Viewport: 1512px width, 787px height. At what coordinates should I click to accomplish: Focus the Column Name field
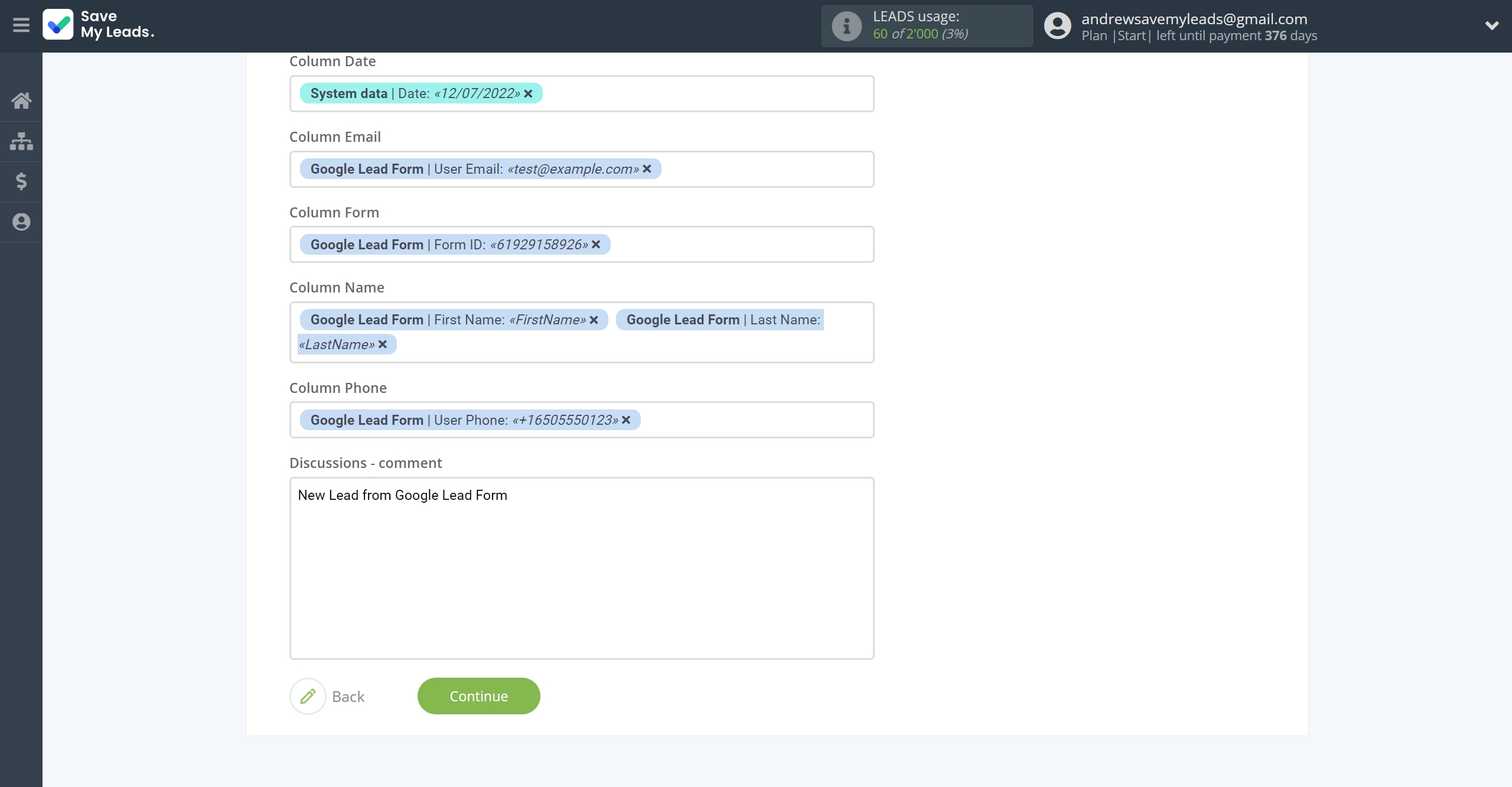pos(582,332)
